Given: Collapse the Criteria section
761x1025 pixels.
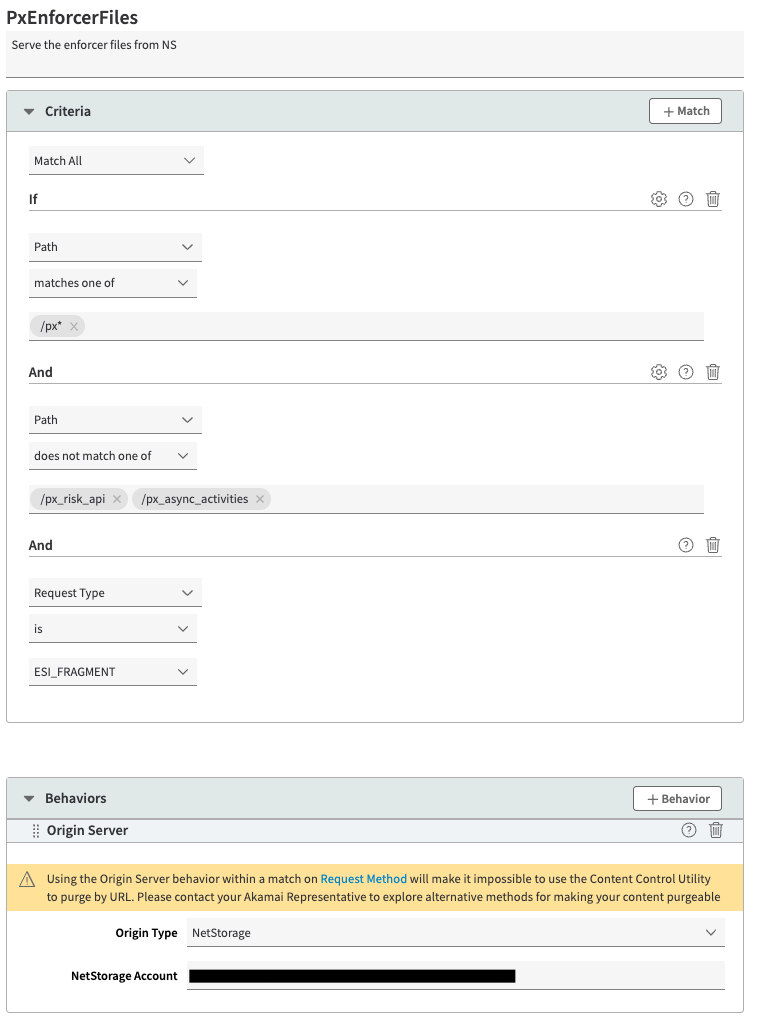Looking at the screenshot, I should [x=29, y=112].
